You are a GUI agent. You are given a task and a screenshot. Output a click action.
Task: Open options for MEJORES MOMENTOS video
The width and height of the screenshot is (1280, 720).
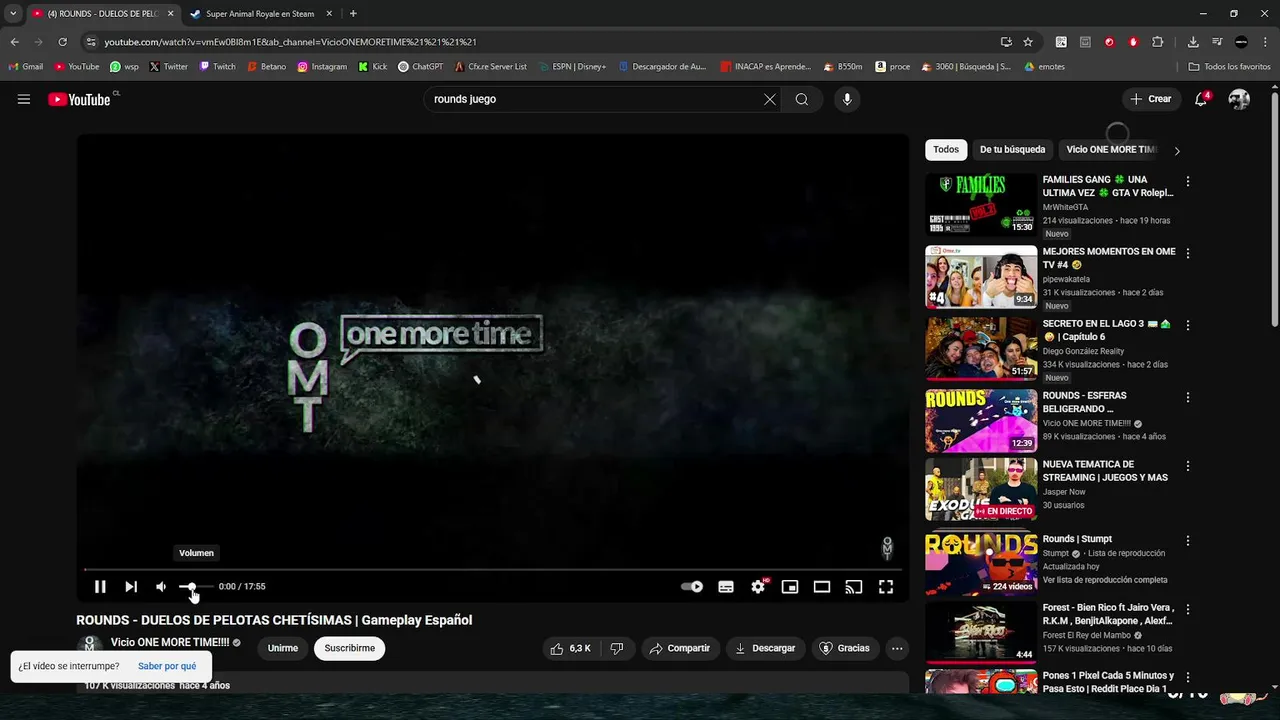click(1188, 254)
